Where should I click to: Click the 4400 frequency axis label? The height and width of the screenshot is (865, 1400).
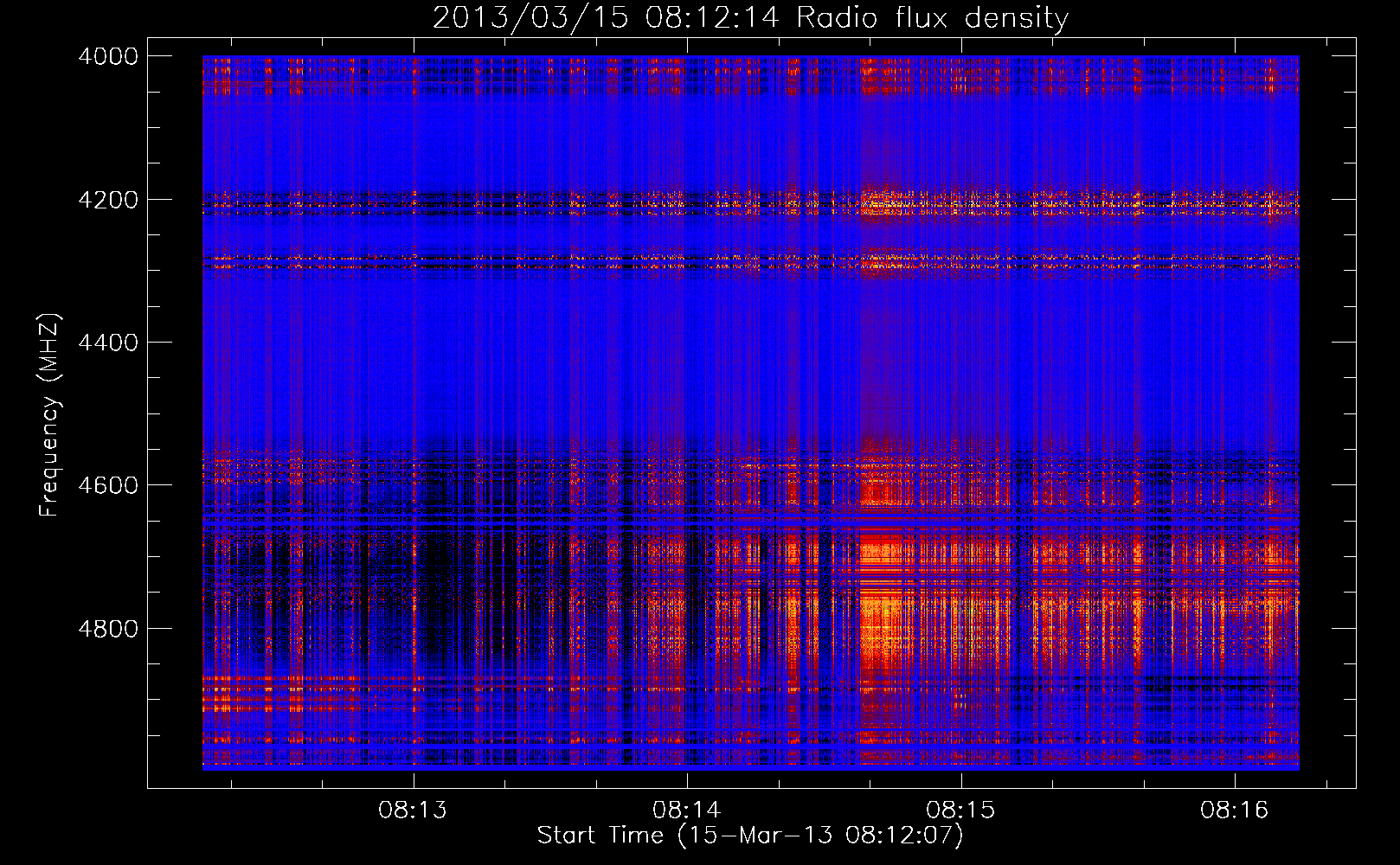pos(108,343)
